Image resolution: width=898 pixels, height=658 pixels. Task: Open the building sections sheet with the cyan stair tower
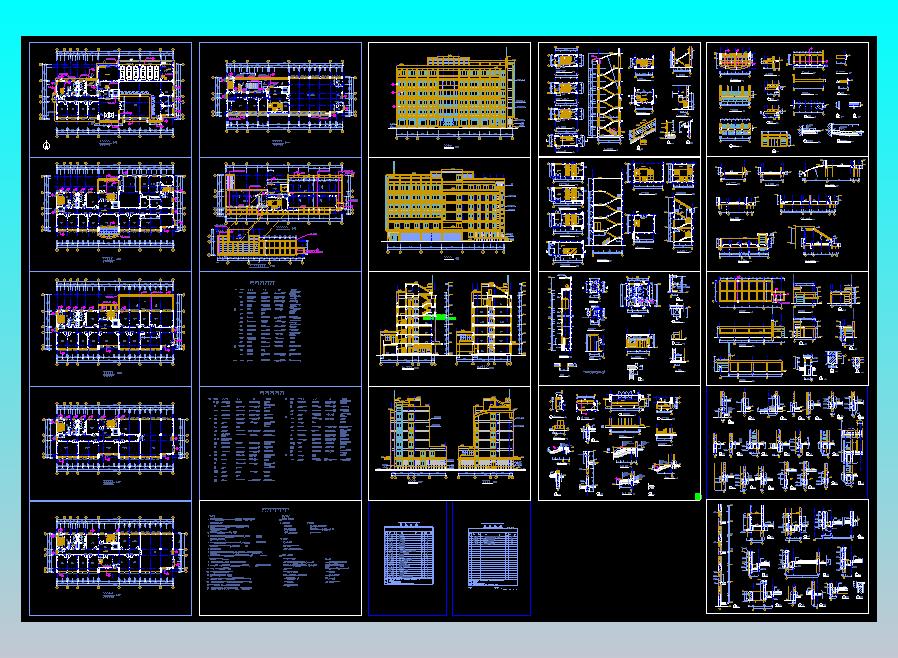[x=450, y=443]
